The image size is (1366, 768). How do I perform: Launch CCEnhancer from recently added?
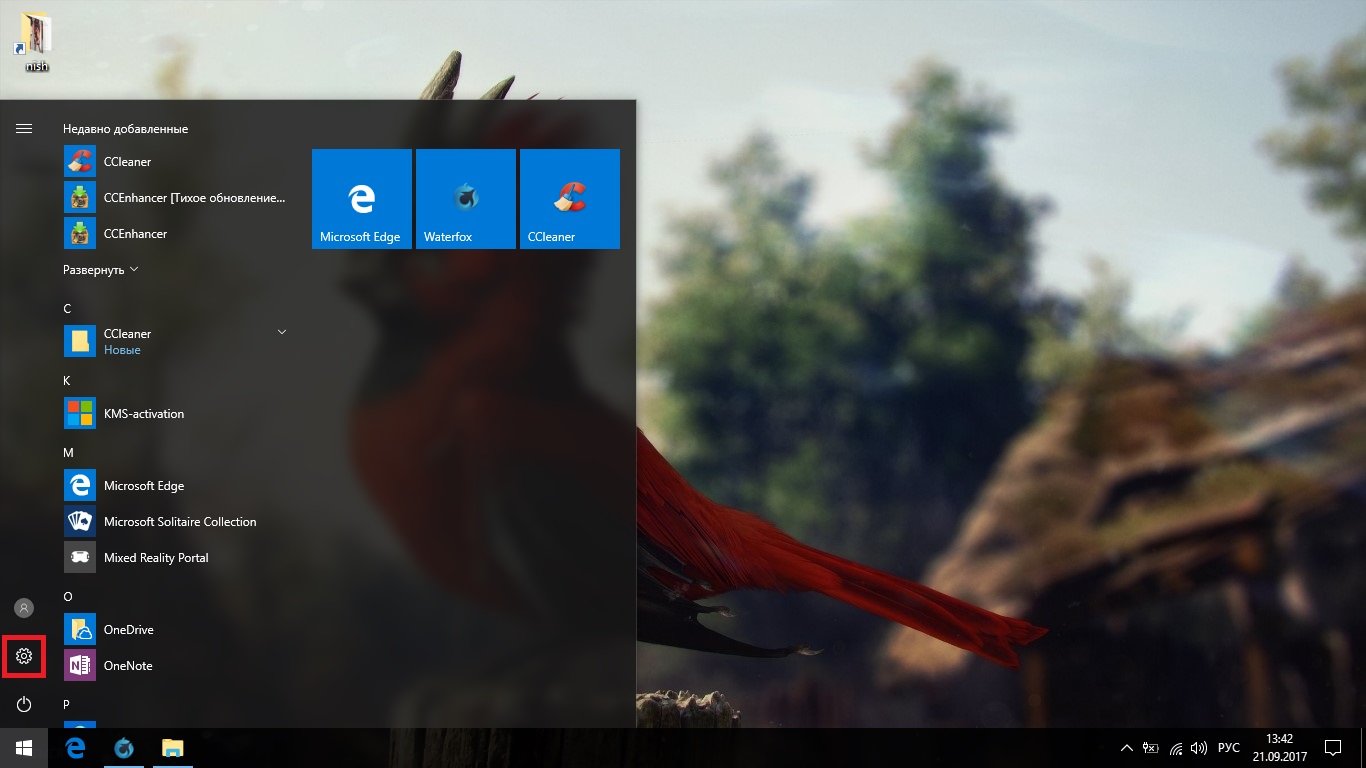pos(176,233)
